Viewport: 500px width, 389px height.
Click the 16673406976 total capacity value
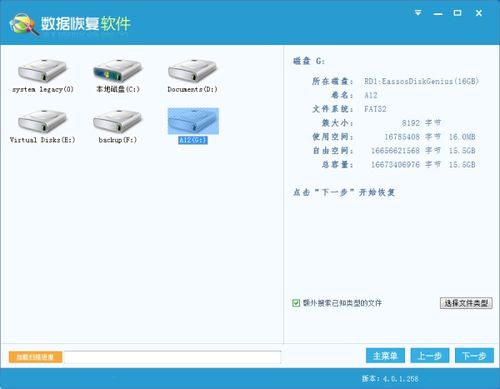click(x=395, y=165)
